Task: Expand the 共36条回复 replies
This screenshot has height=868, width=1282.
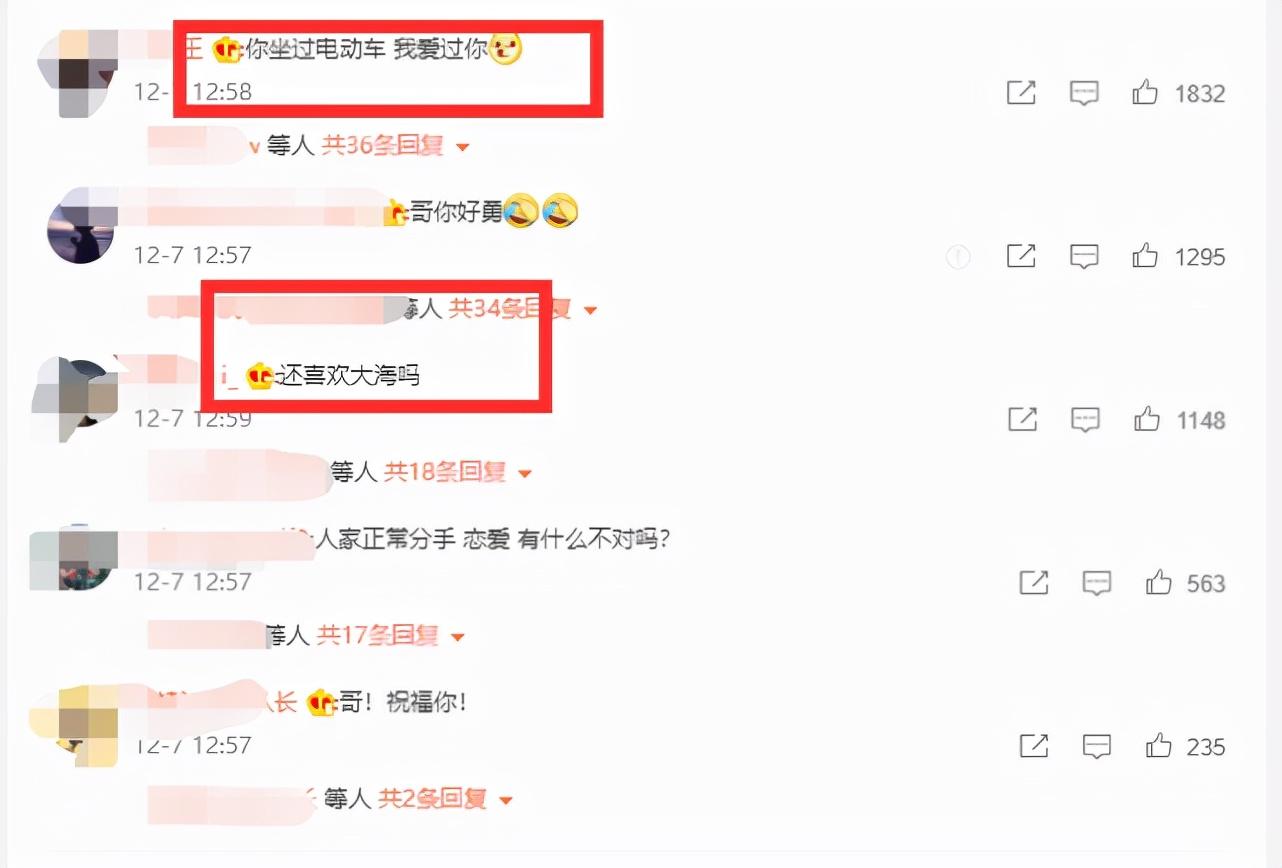Action: point(395,146)
